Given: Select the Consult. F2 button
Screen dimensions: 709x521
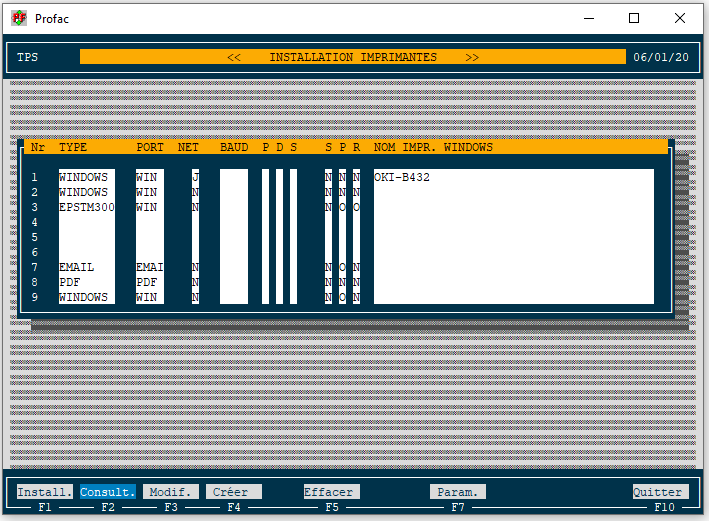Looking at the screenshot, I should click(x=108, y=492).
